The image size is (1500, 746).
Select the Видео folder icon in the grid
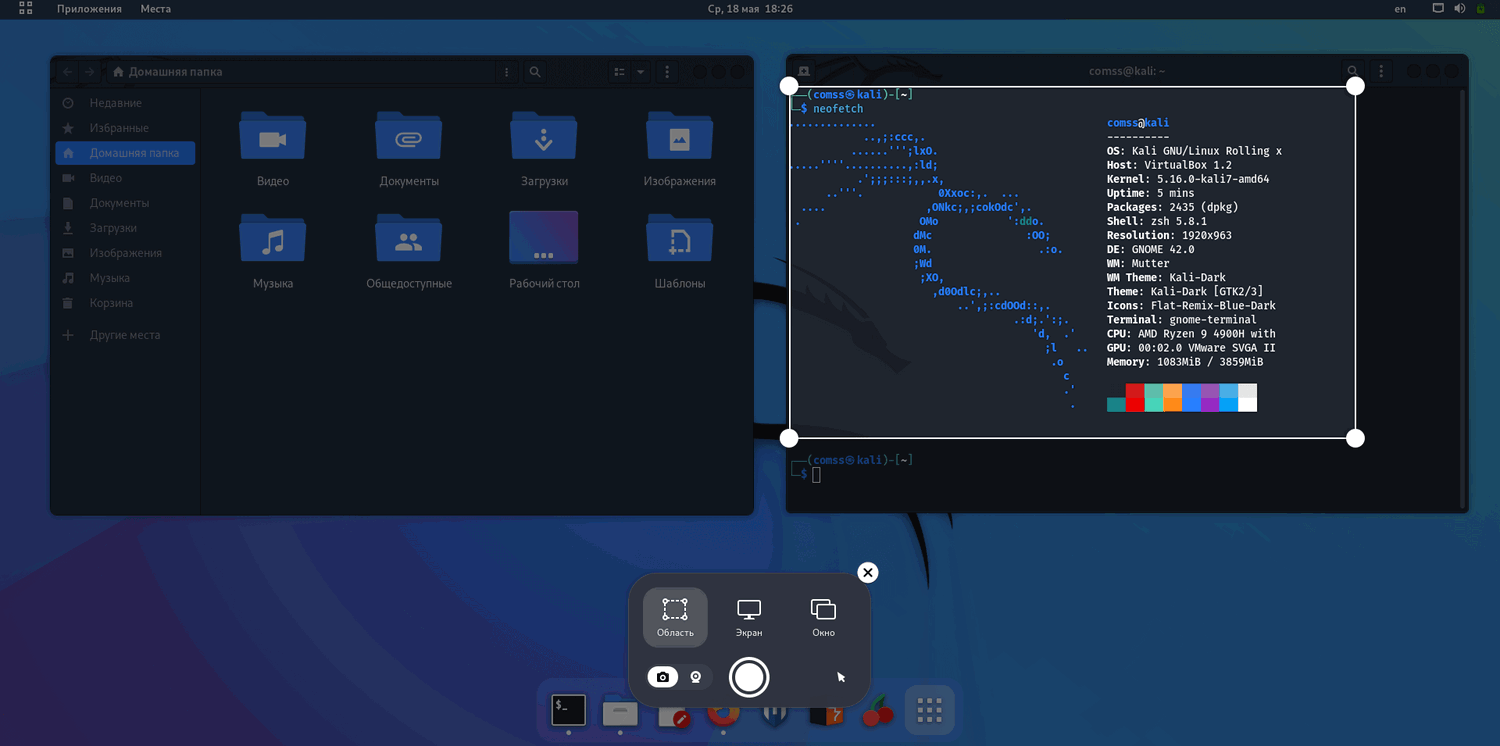pos(273,136)
